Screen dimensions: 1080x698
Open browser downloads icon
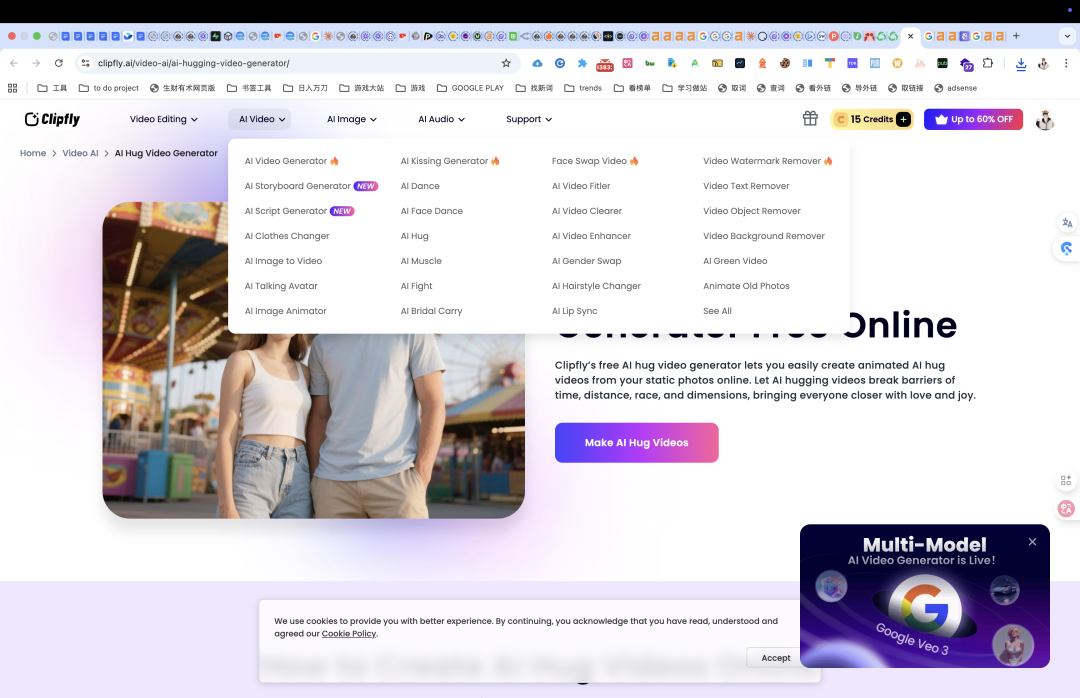coord(1021,63)
